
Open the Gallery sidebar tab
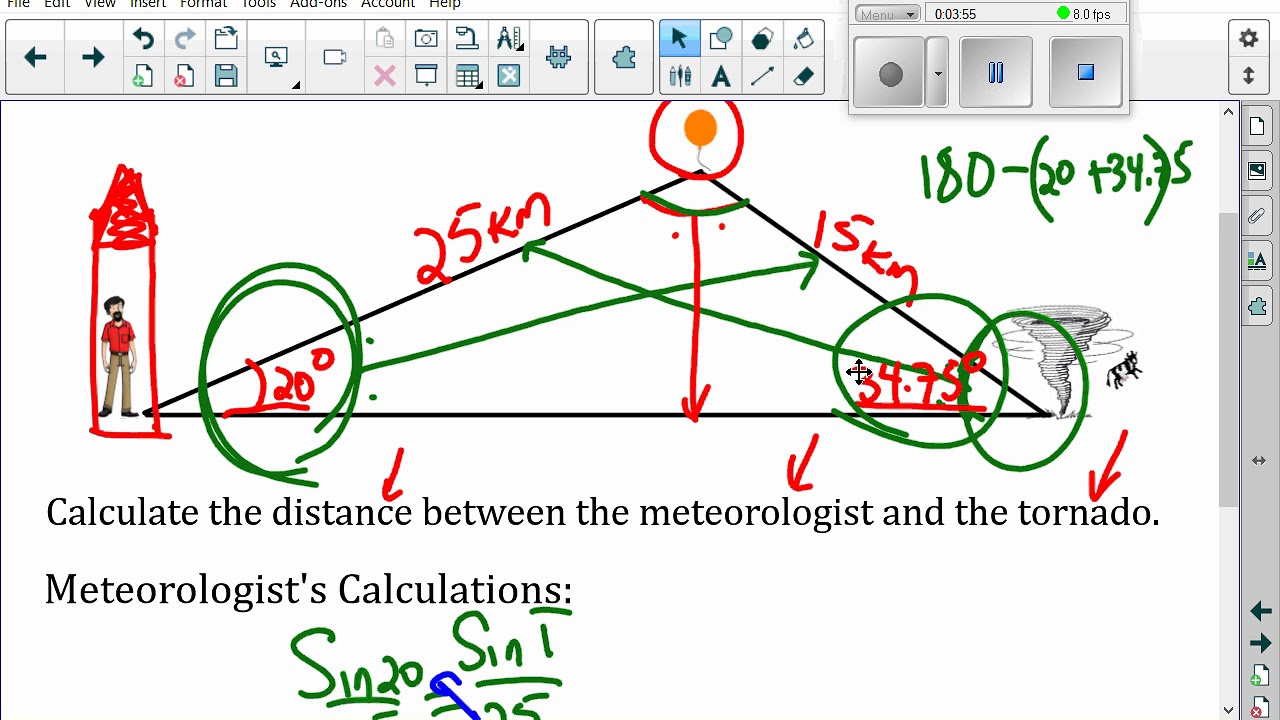1258,171
